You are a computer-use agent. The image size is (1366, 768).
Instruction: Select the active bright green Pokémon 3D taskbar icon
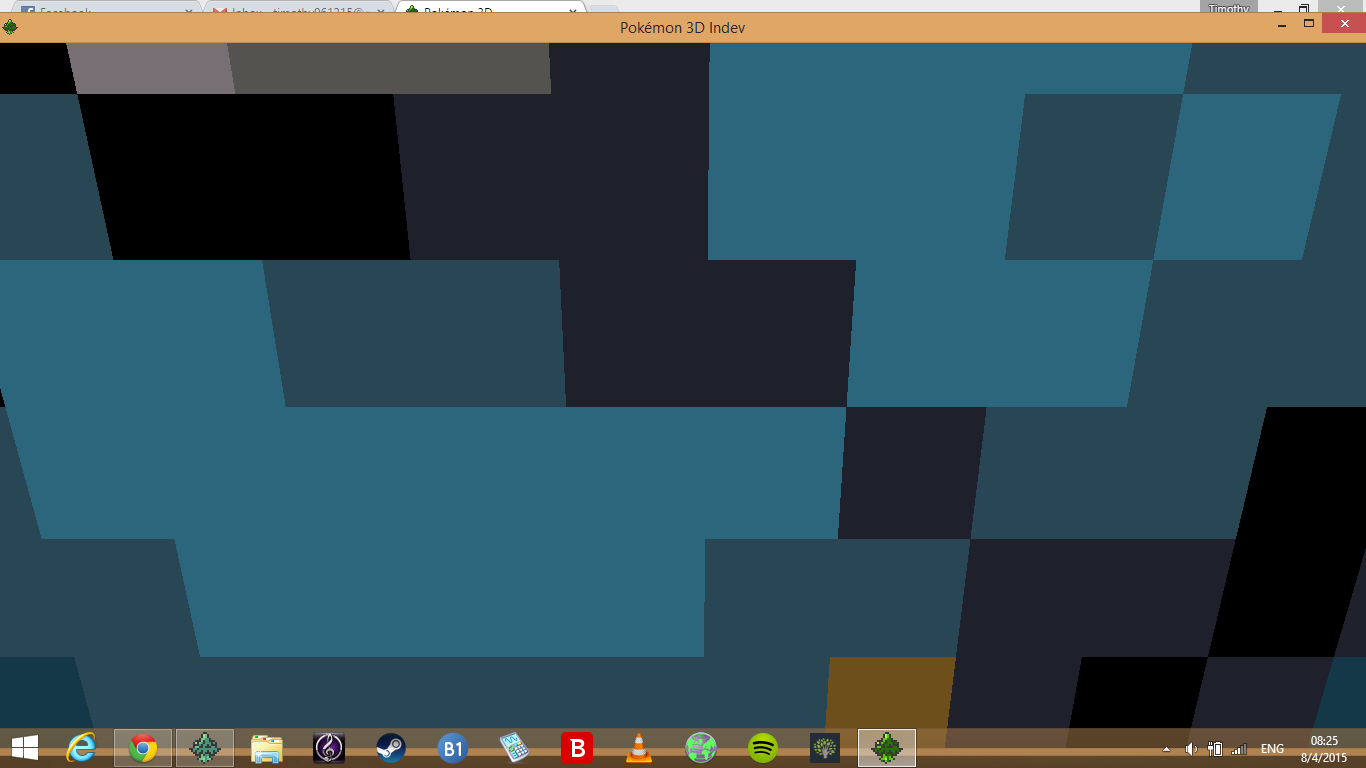coord(887,747)
